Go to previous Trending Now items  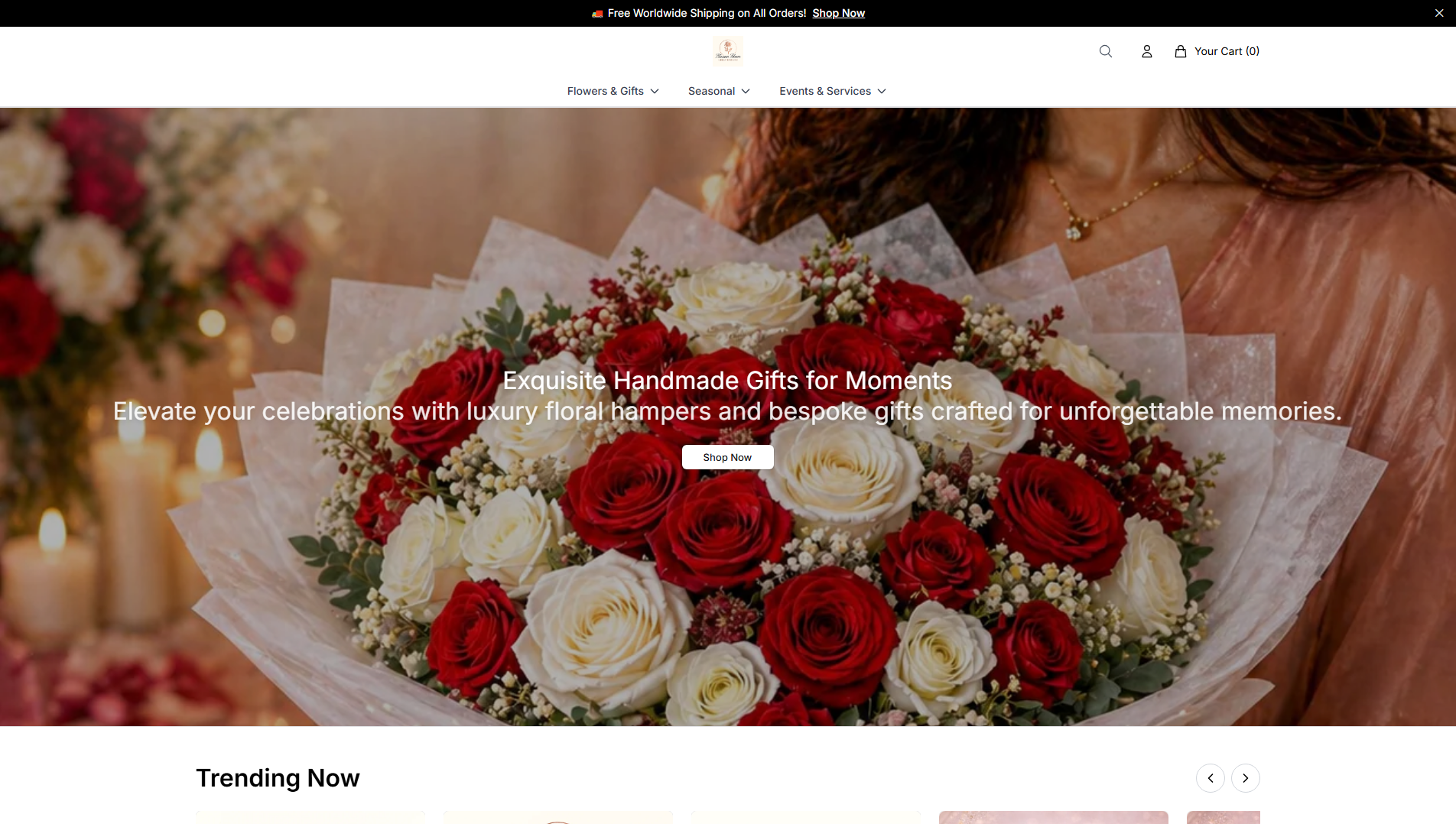coord(1211,778)
